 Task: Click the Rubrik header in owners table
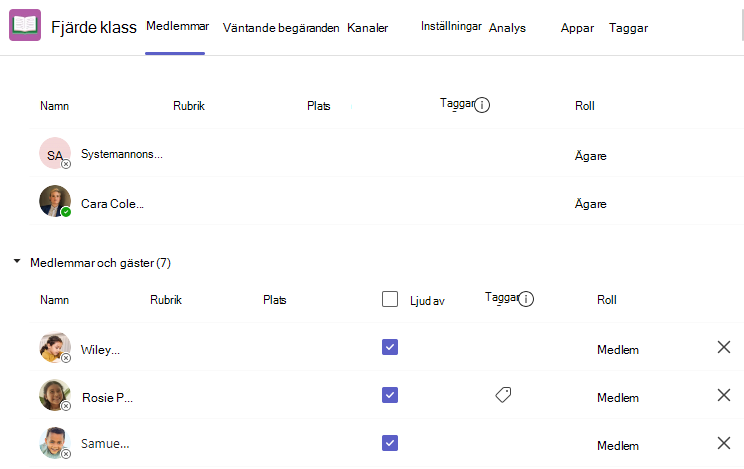(189, 106)
